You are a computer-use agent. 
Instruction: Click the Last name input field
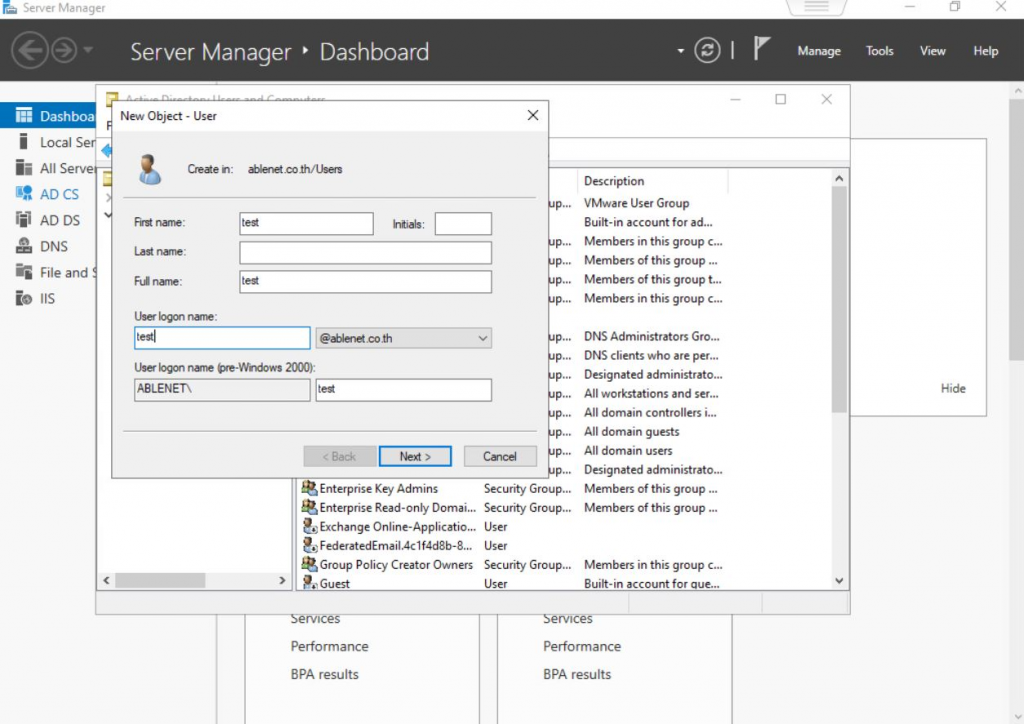(365, 252)
